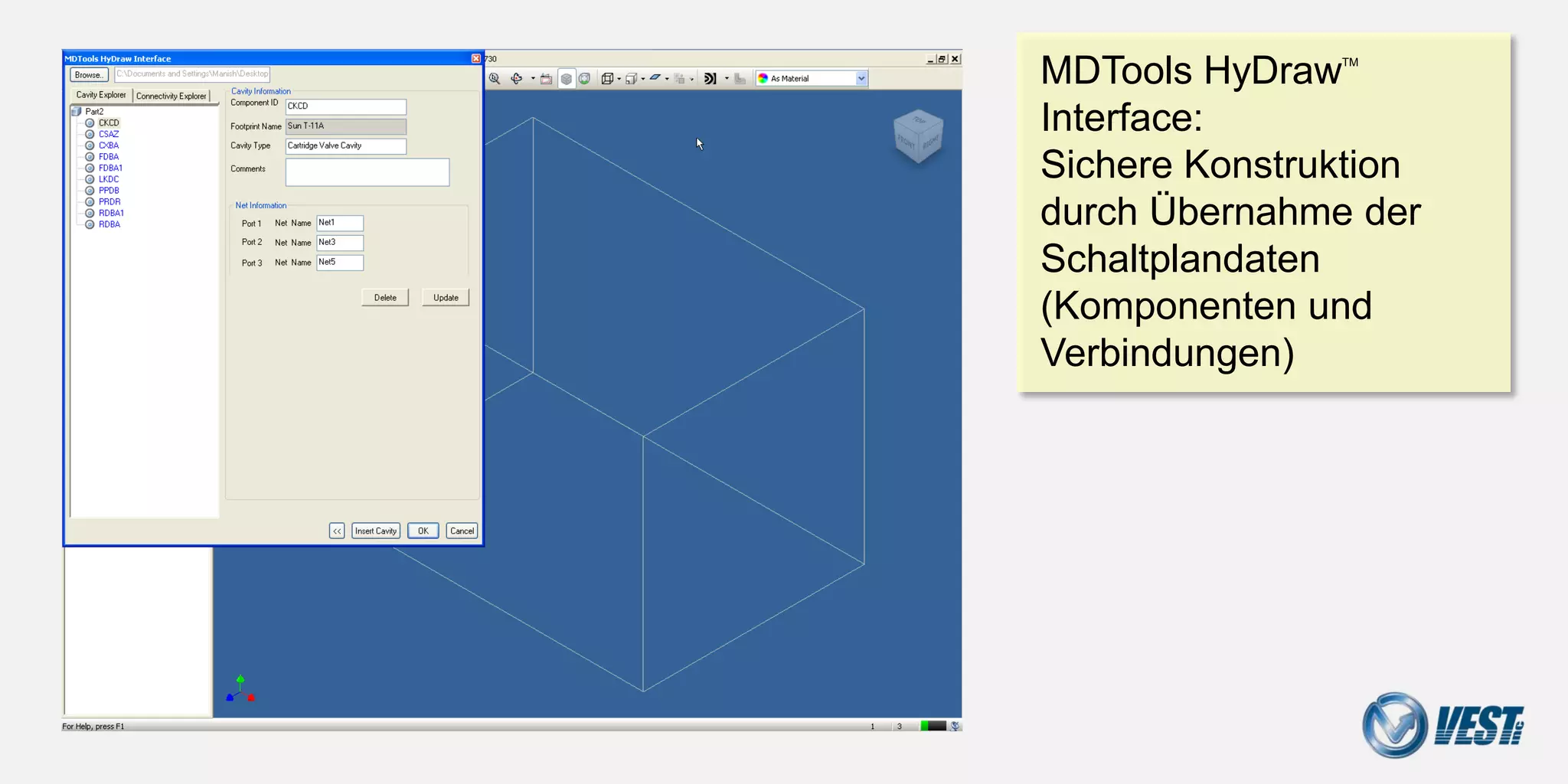This screenshot has height=784, width=1568.
Task: Click the green capacity meter in status bar
Action: 933,726
